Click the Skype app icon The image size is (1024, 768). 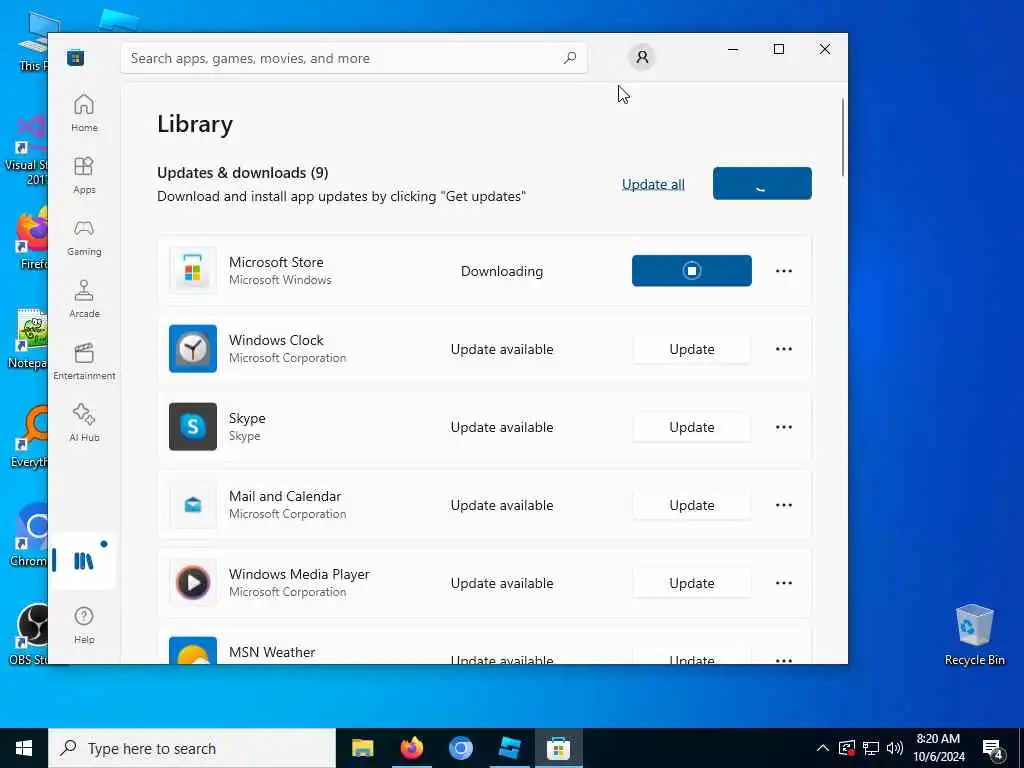point(193,426)
